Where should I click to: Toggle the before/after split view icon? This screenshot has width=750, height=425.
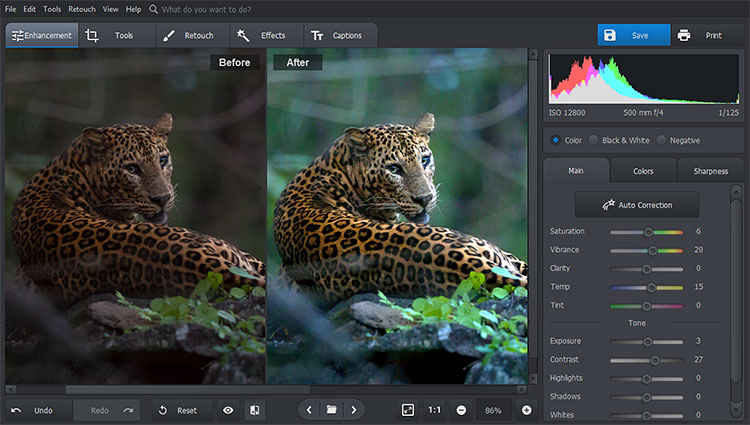click(255, 410)
